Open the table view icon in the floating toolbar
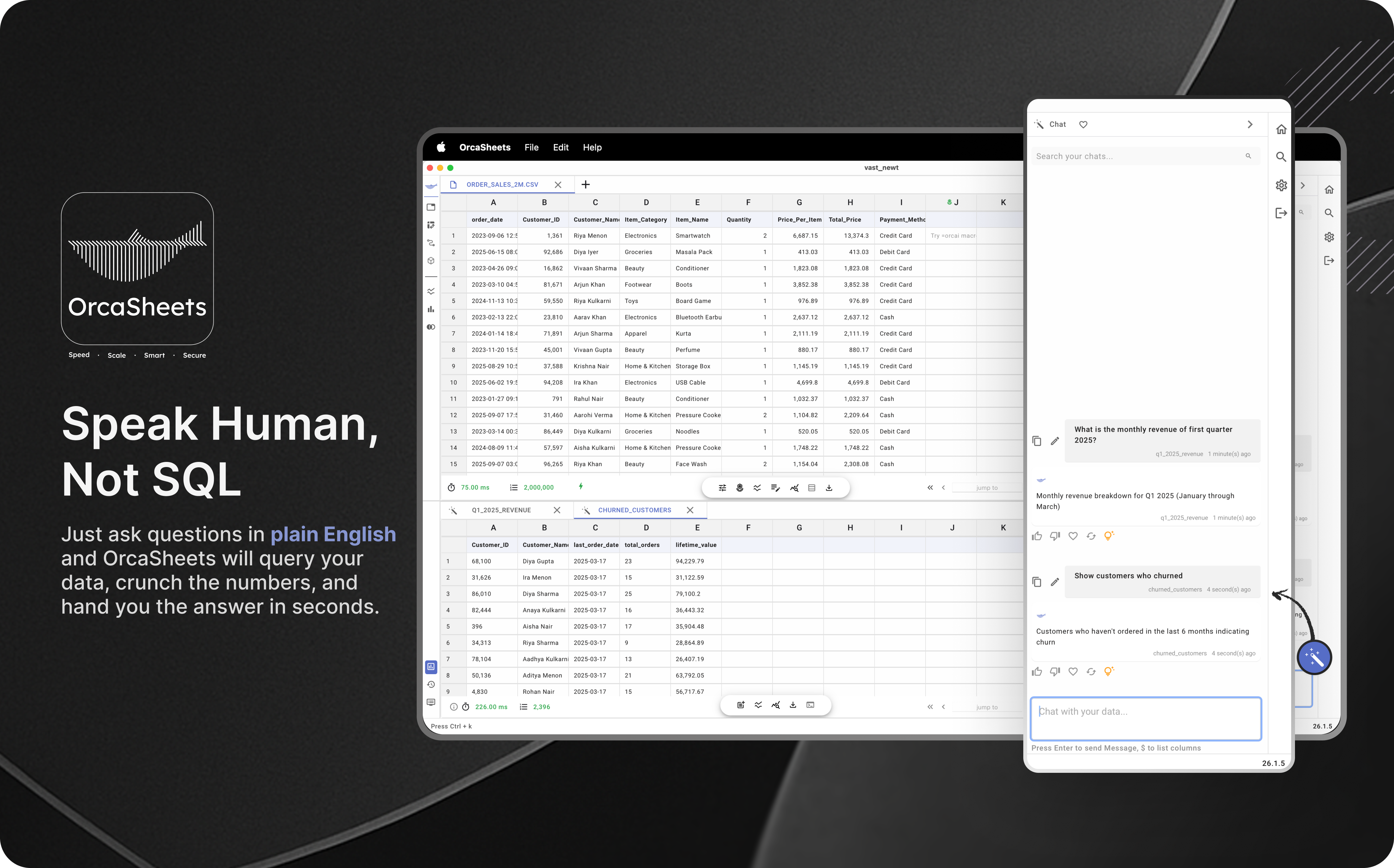 [812, 487]
